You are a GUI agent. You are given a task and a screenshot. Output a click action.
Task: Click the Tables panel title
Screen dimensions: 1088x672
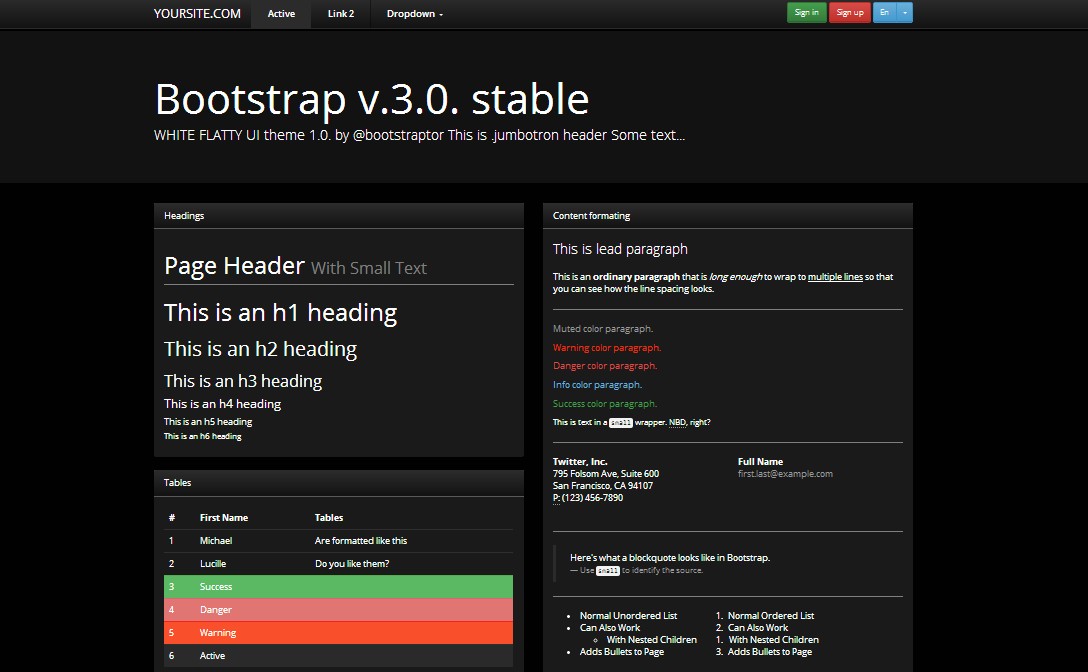177,482
